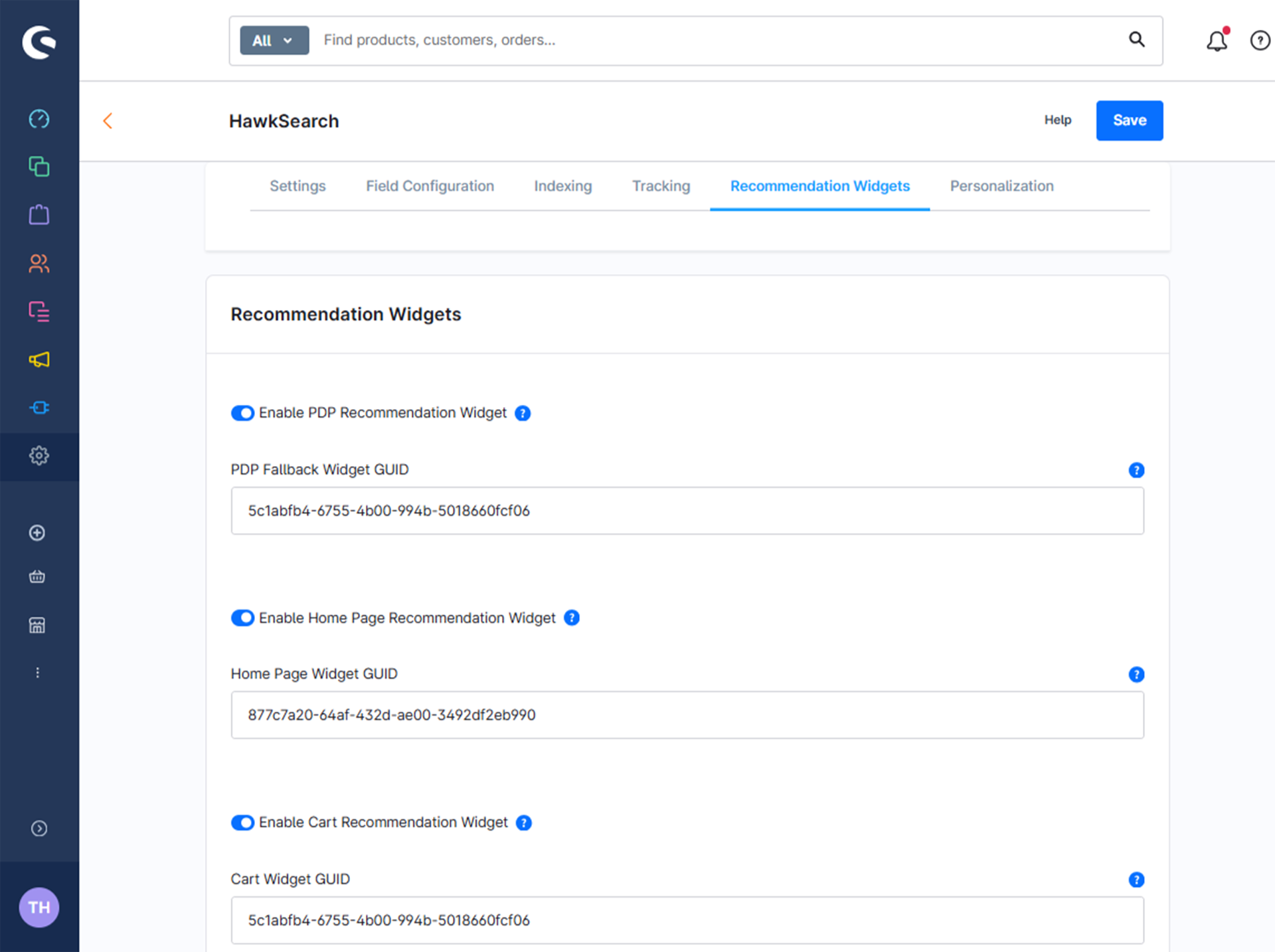Show help for Enable Home Page Recommendation Widget

click(x=572, y=618)
